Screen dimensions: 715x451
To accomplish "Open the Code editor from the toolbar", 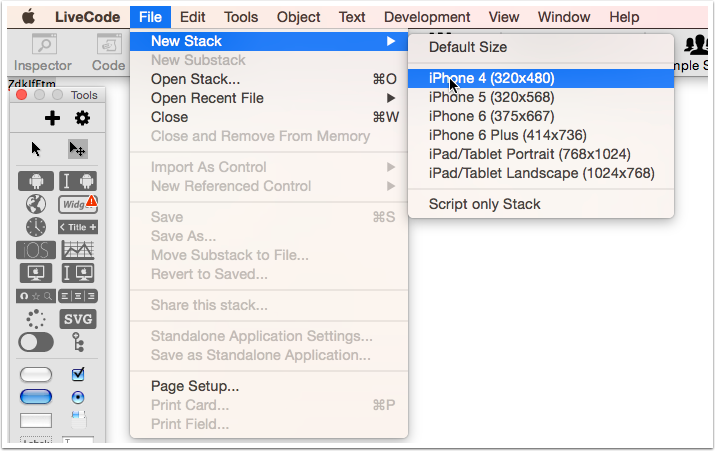I will [x=109, y=52].
